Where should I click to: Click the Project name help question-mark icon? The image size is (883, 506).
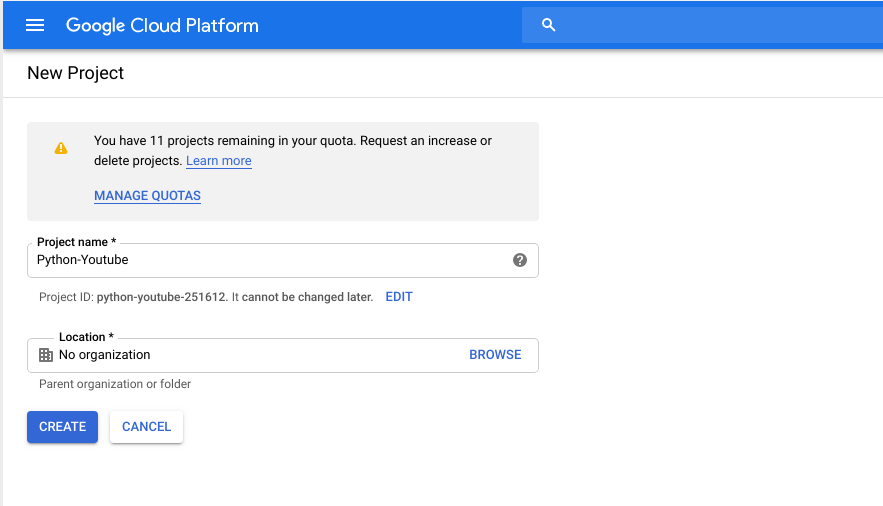pyautogui.click(x=520, y=260)
